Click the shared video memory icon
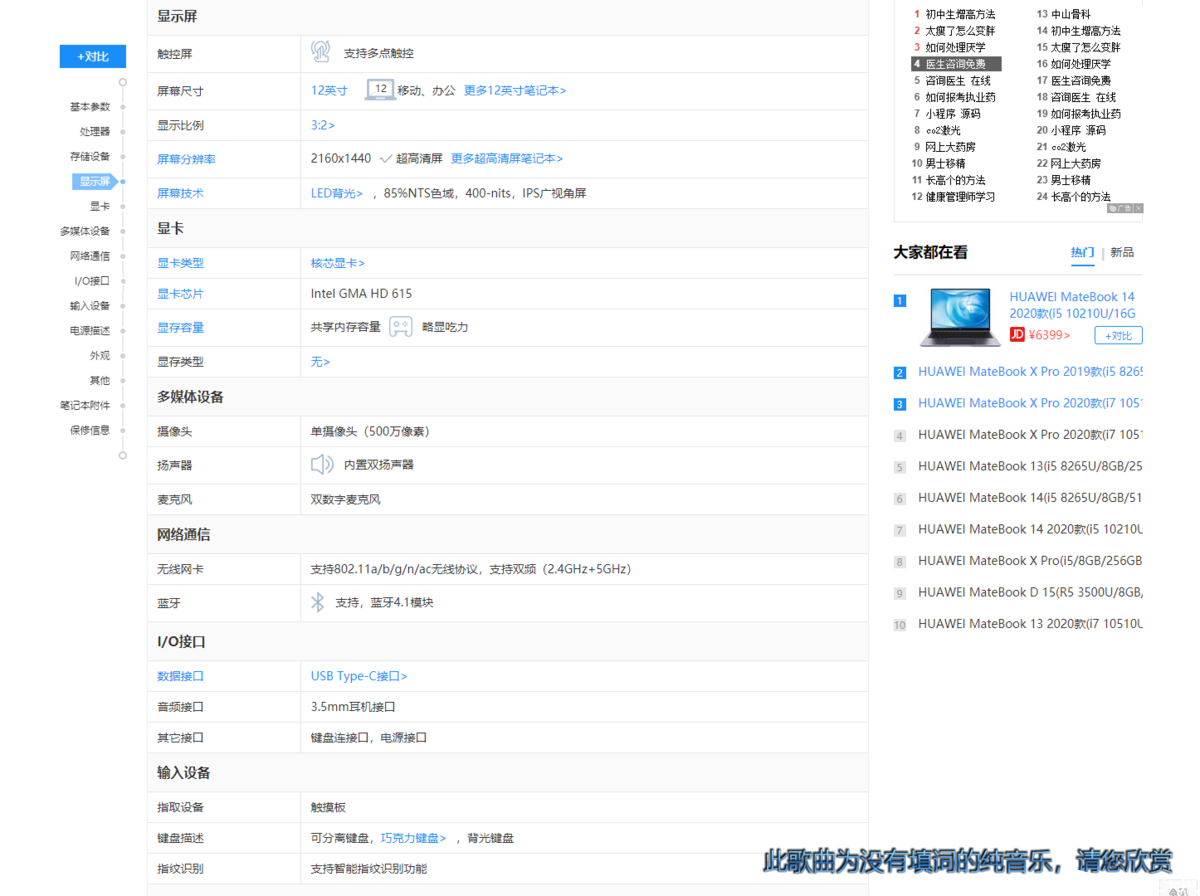The height and width of the screenshot is (896, 1200). (400, 327)
